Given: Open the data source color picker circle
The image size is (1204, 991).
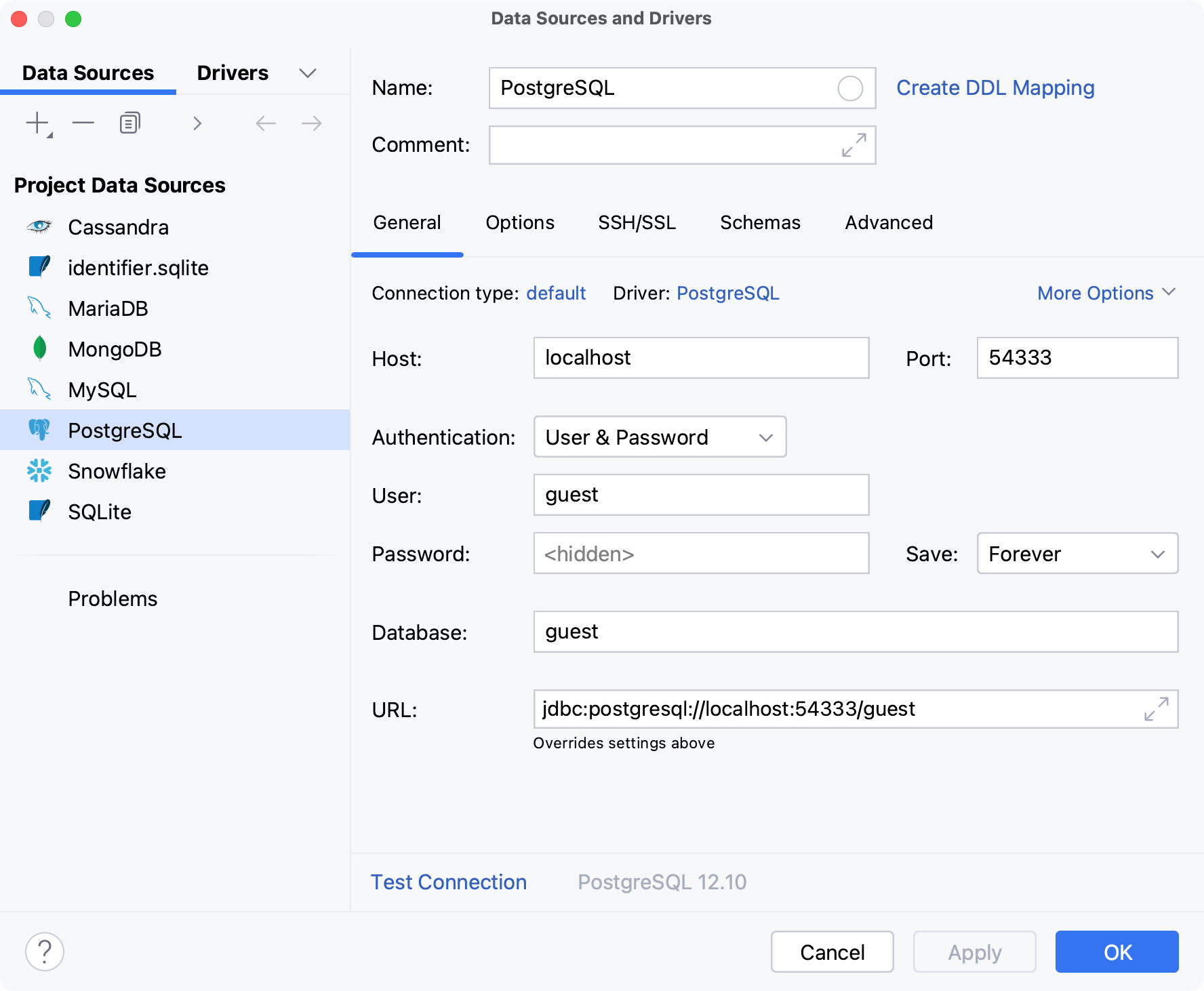Looking at the screenshot, I should pos(850,88).
